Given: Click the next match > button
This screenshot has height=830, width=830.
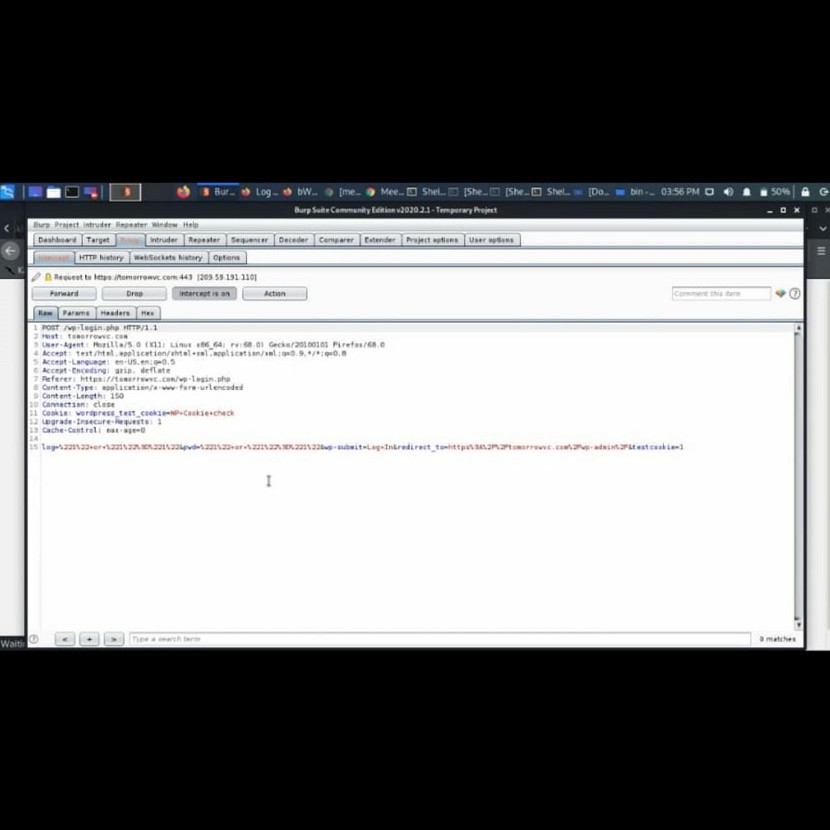Looking at the screenshot, I should click(x=114, y=639).
